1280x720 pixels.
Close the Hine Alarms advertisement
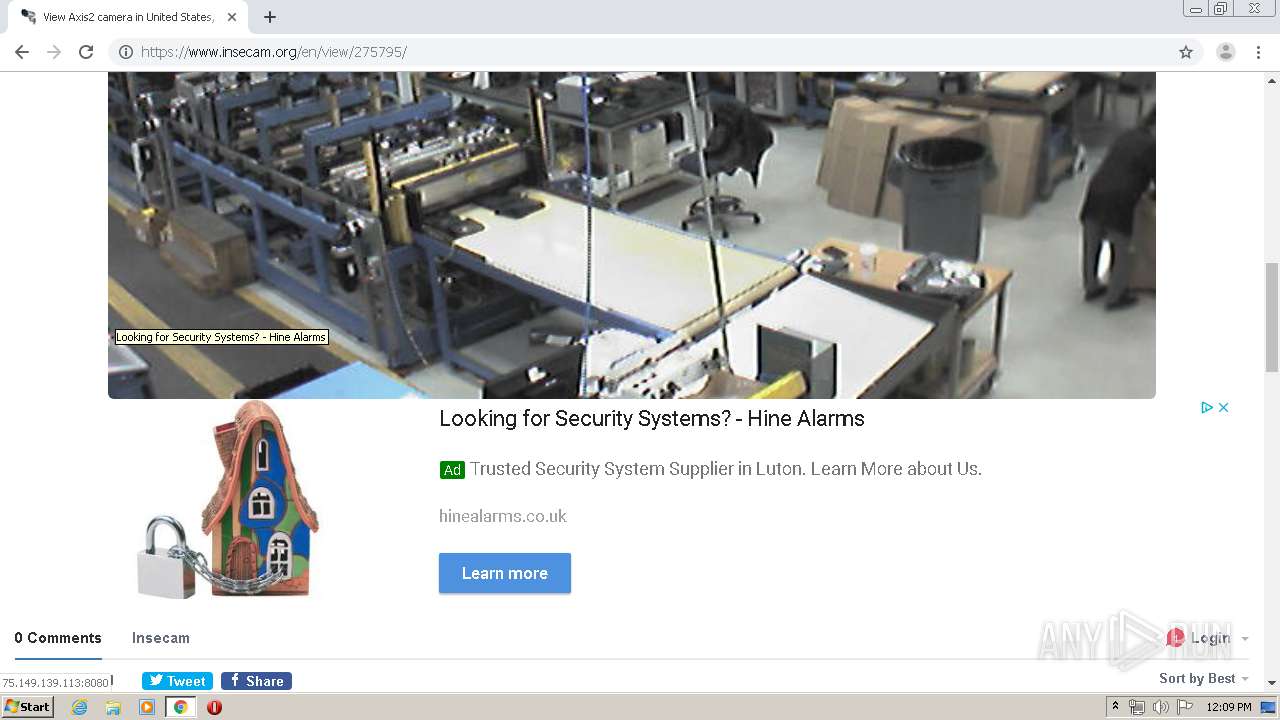pyautogui.click(x=1223, y=407)
